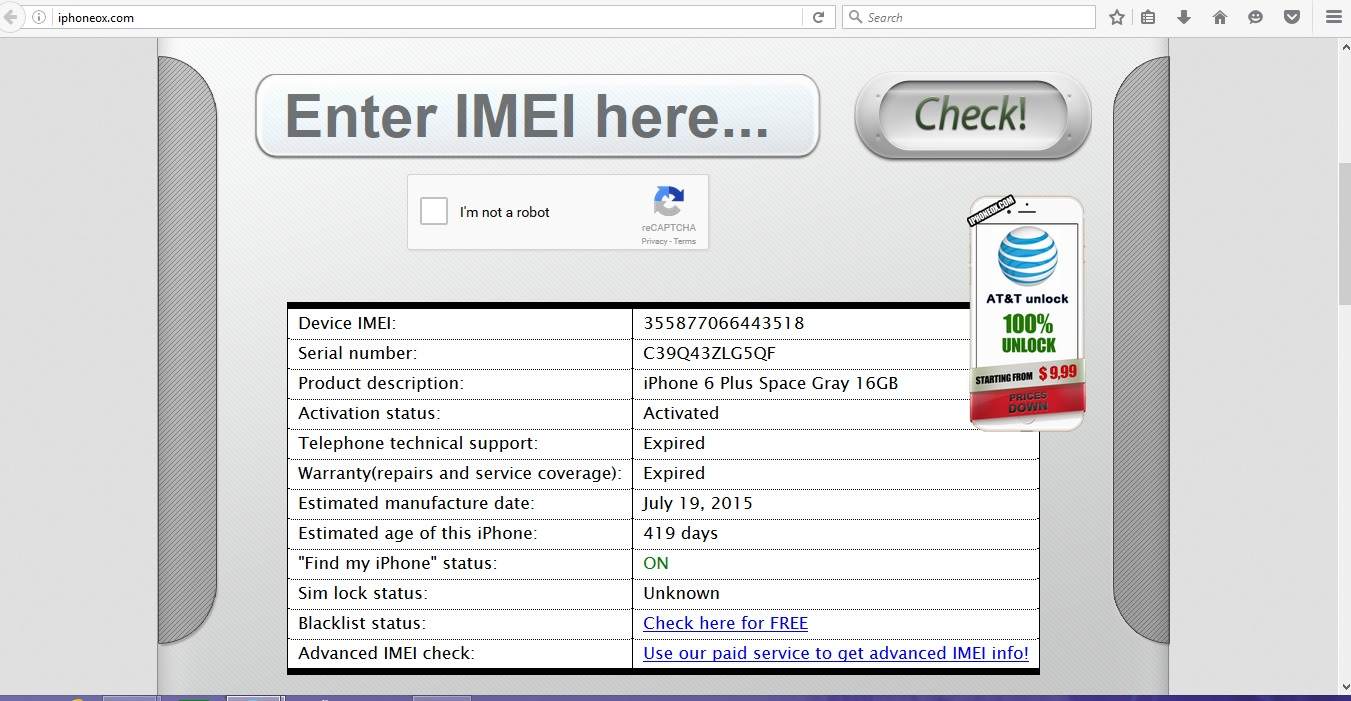The height and width of the screenshot is (701, 1351).
Task: Click iPhone 6 Plus Space Gray 16GB text
Action: [x=770, y=383]
